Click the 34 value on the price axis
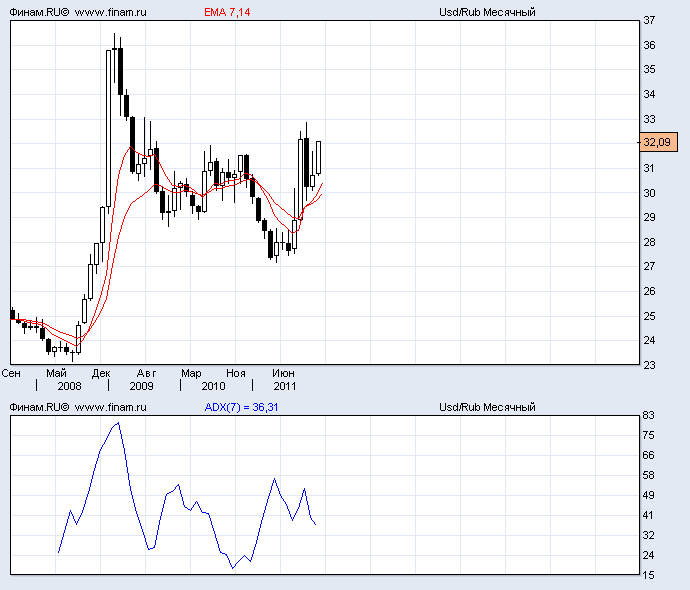This screenshot has width=690, height=590. [x=649, y=94]
